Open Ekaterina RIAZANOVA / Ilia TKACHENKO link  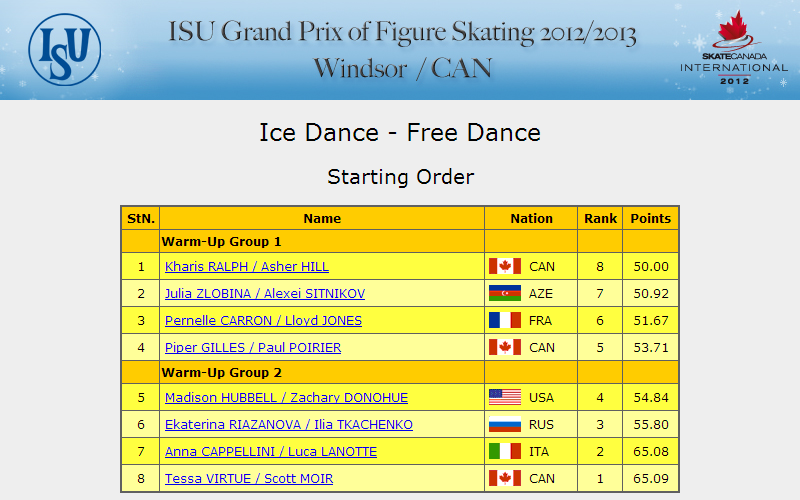click(x=289, y=424)
